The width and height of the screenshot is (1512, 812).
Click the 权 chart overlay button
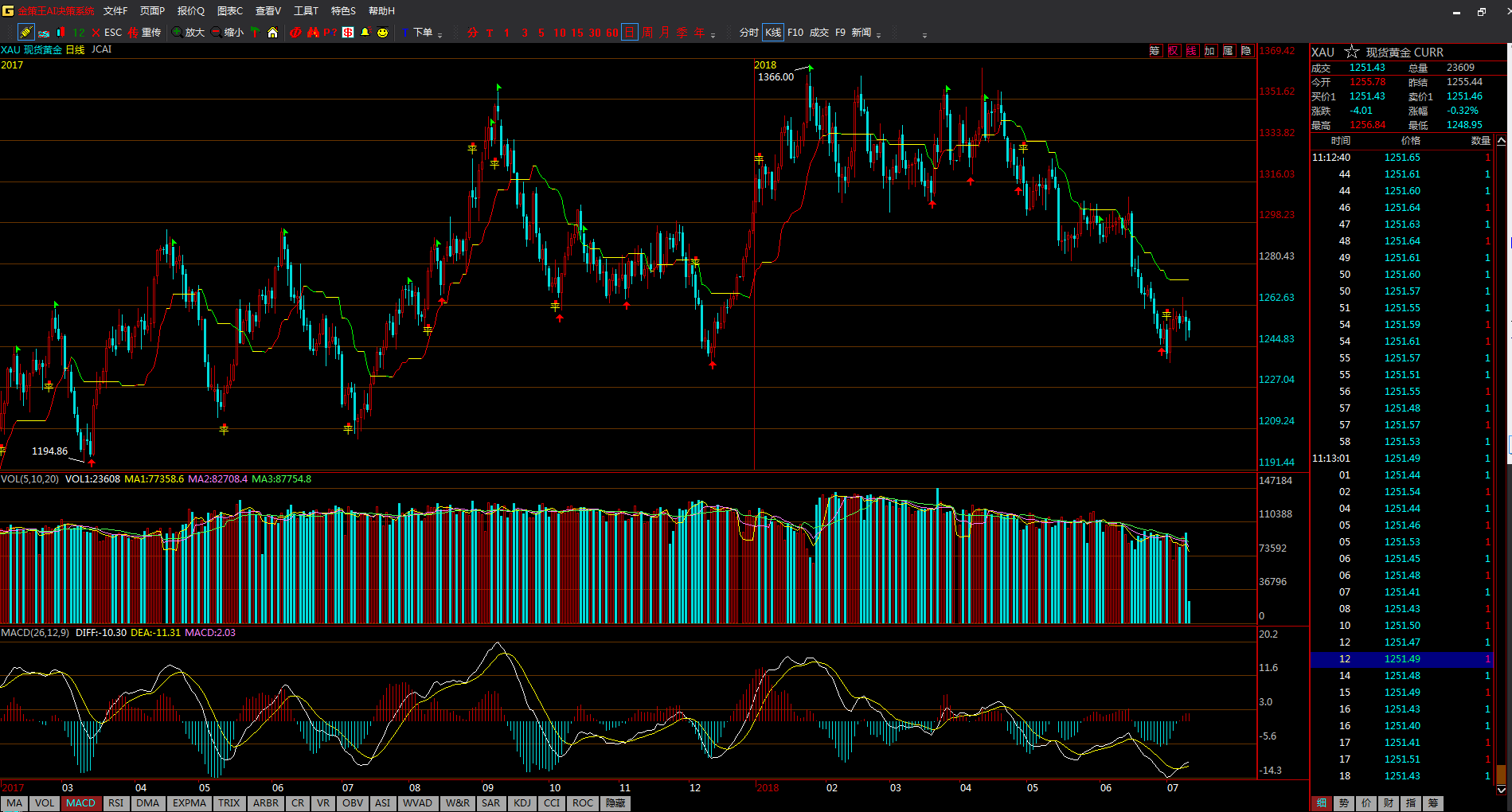click(1174, 51)
